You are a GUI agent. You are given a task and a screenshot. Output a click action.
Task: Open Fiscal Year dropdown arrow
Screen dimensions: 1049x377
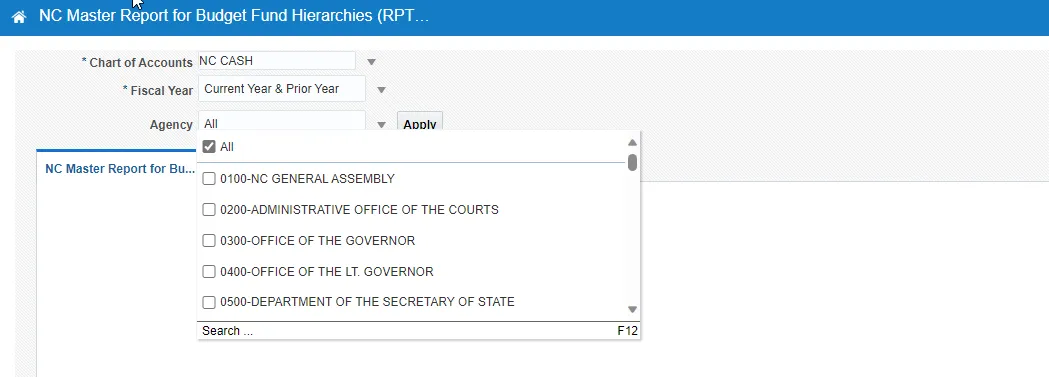point(381,90)
